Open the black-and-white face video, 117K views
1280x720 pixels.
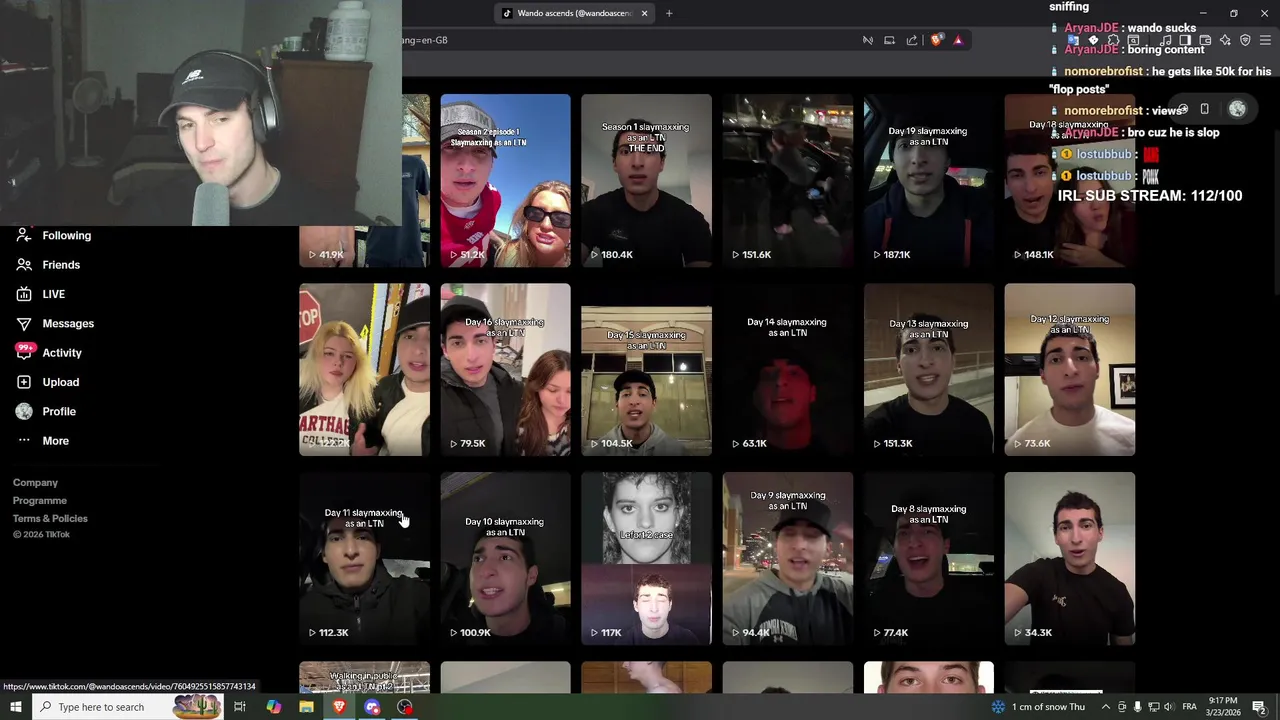click(647, 559)
